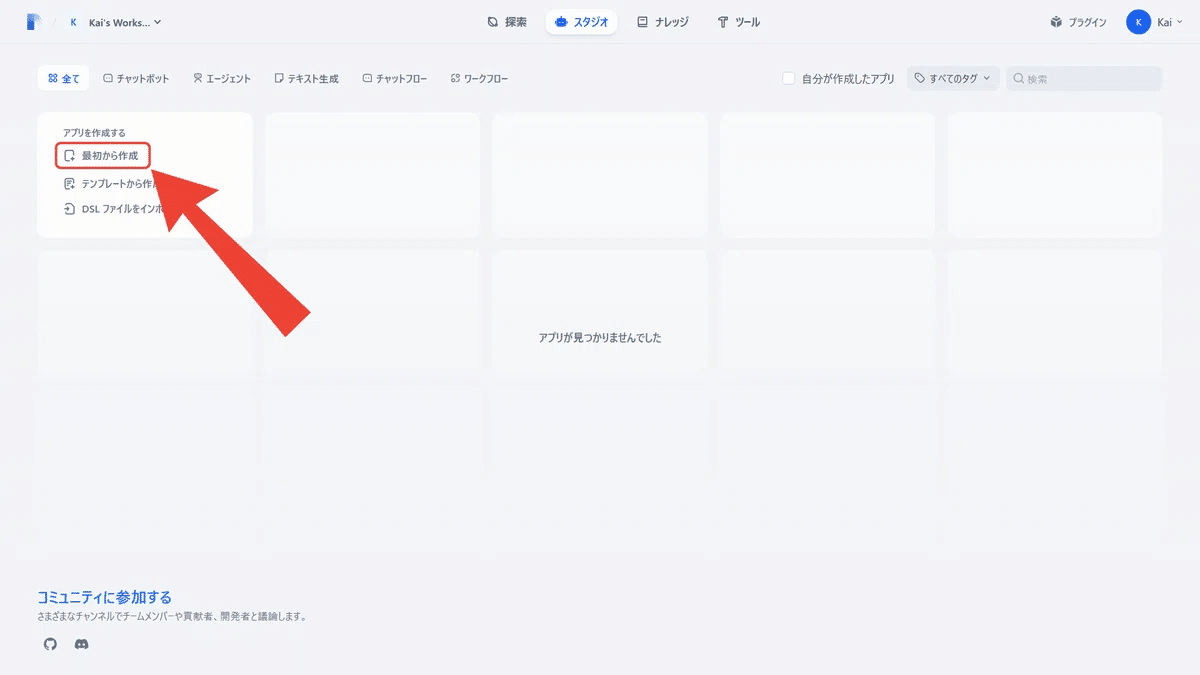Open the Discord community icon link
Screen dimensions: 1200x675
[x=82, y=644]
